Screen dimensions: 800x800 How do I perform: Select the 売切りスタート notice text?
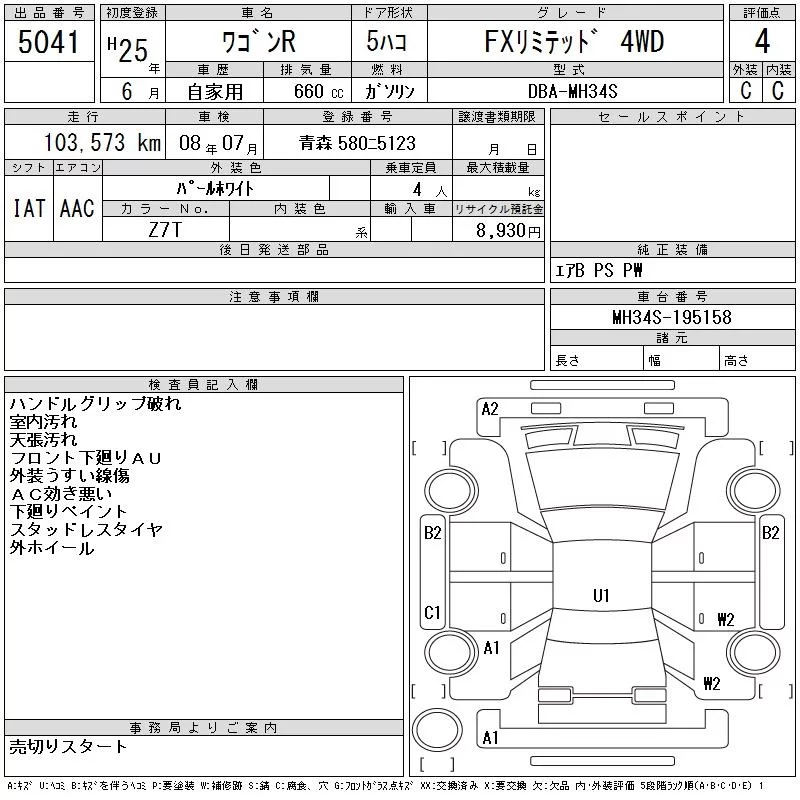point(68,746)
